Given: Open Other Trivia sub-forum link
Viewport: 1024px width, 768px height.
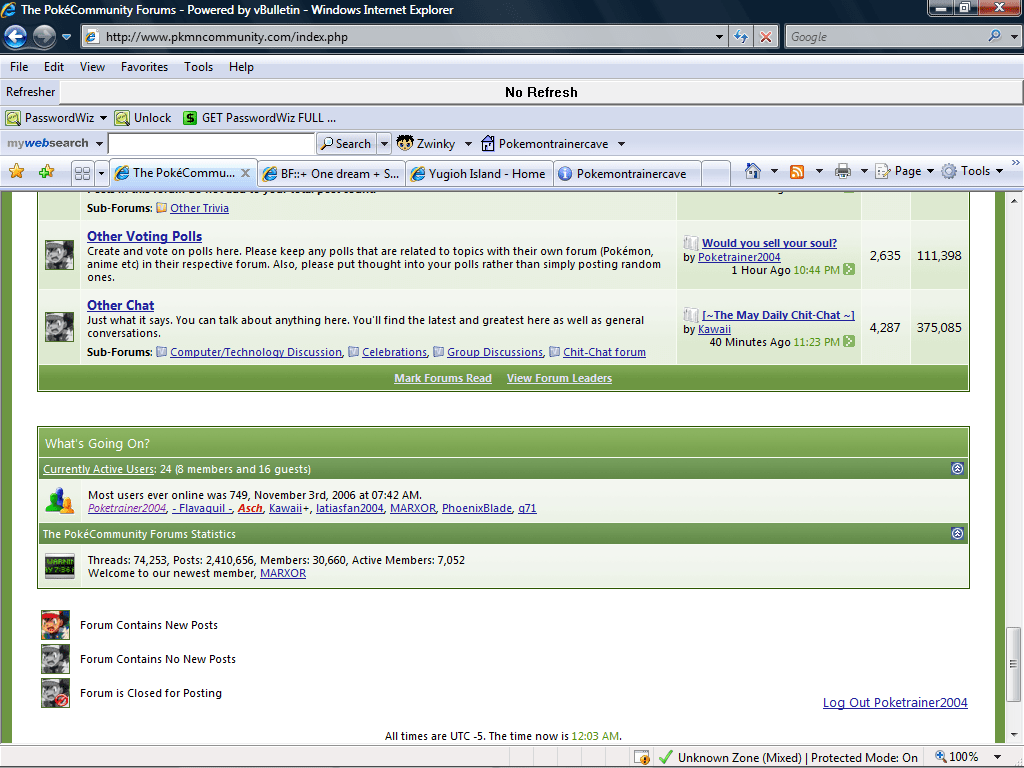Looking at the screenshot, I should coord(199,208).
